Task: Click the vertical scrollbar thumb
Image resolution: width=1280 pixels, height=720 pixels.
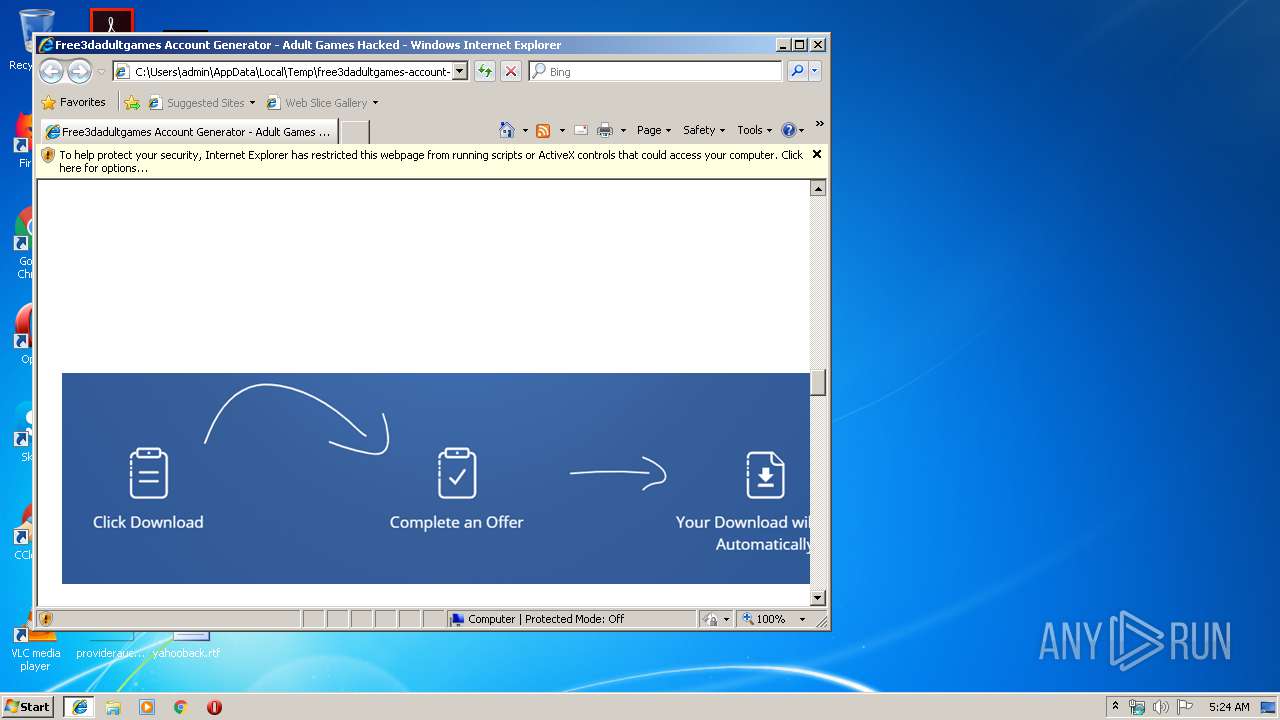Action: point(818,383)
